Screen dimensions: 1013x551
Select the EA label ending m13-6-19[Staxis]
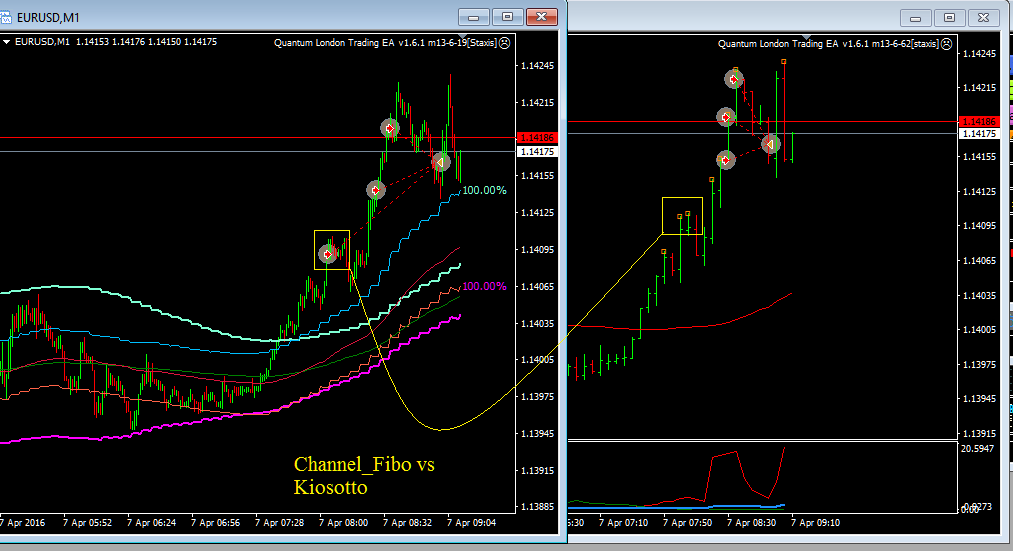click(x=386, y=43)
